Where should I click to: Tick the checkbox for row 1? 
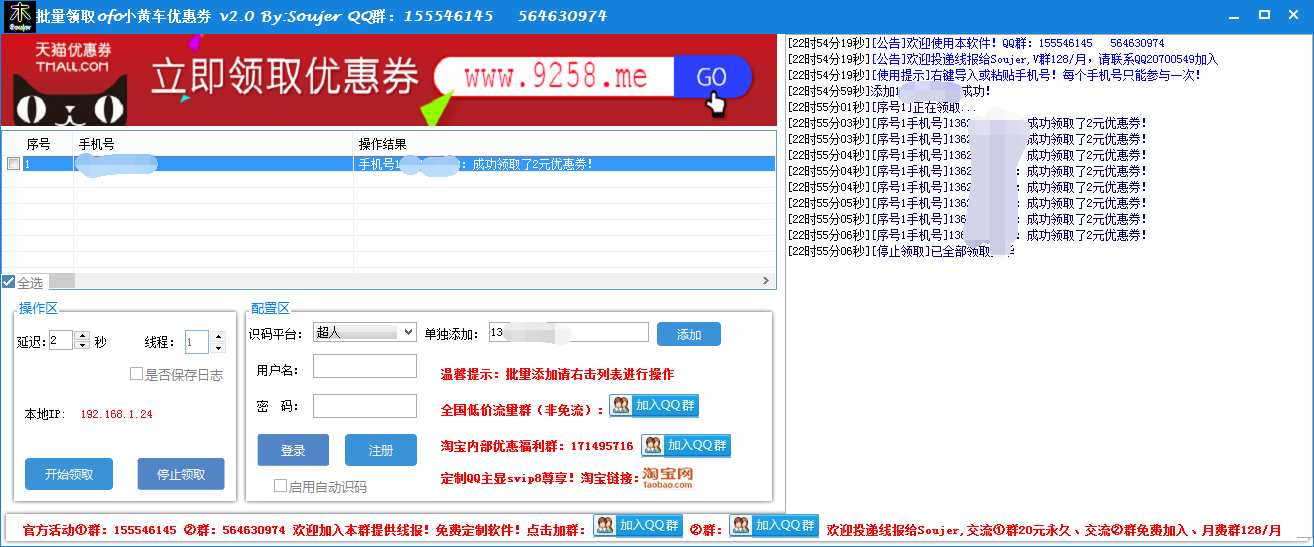pyautogui.click(x=13, y=164)
